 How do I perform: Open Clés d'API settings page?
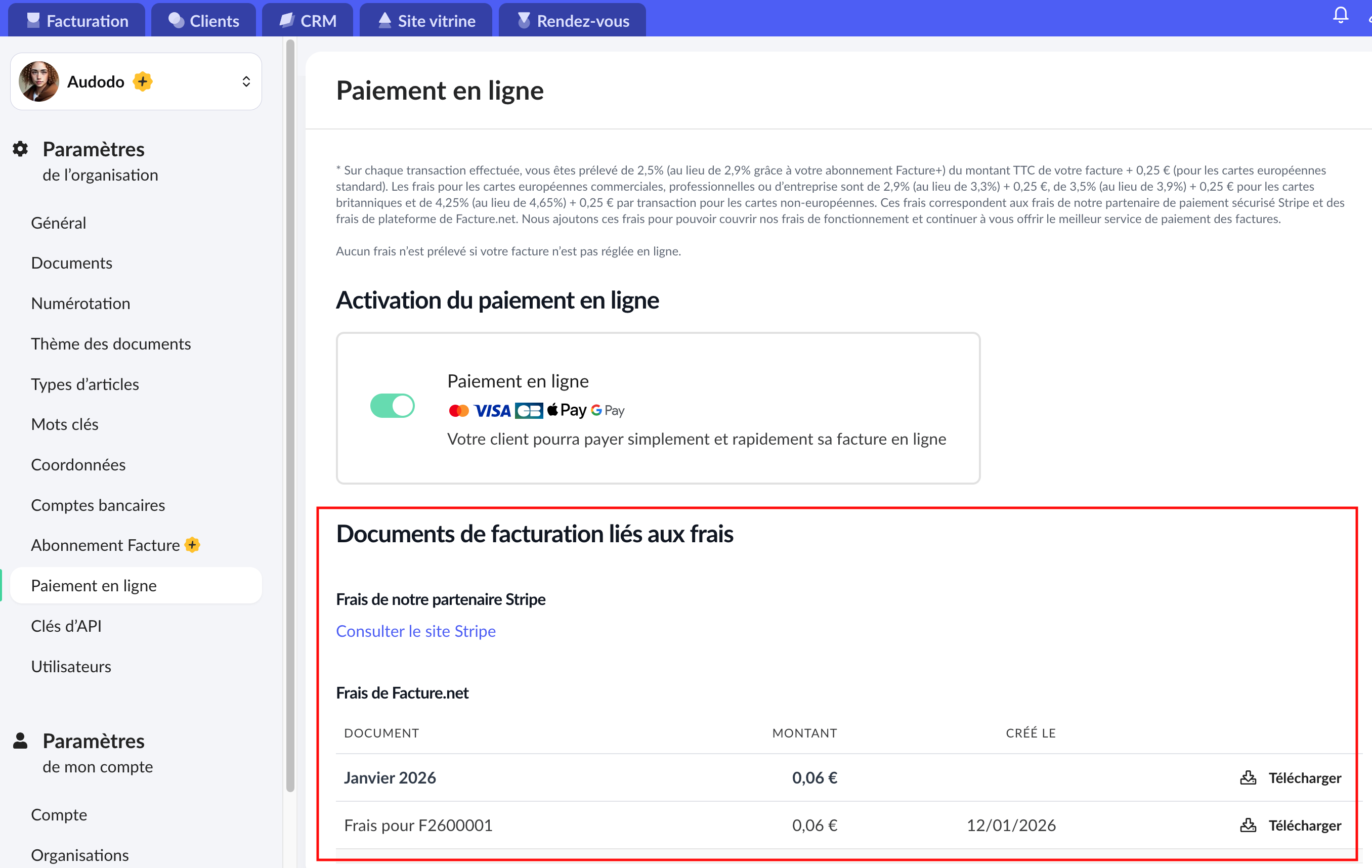66,626
